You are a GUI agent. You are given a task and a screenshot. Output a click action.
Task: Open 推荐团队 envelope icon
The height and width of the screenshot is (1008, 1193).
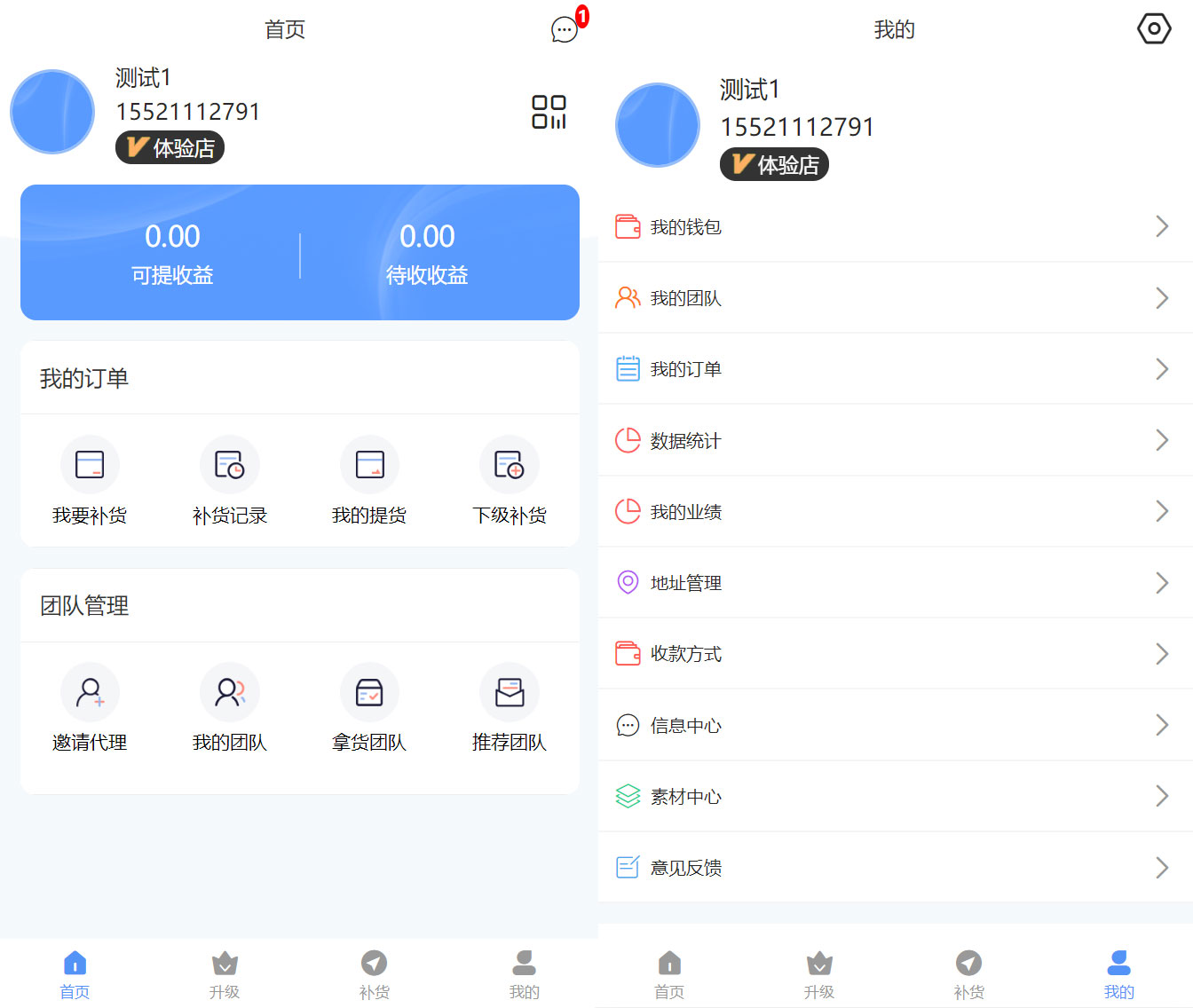click(509, 692)
